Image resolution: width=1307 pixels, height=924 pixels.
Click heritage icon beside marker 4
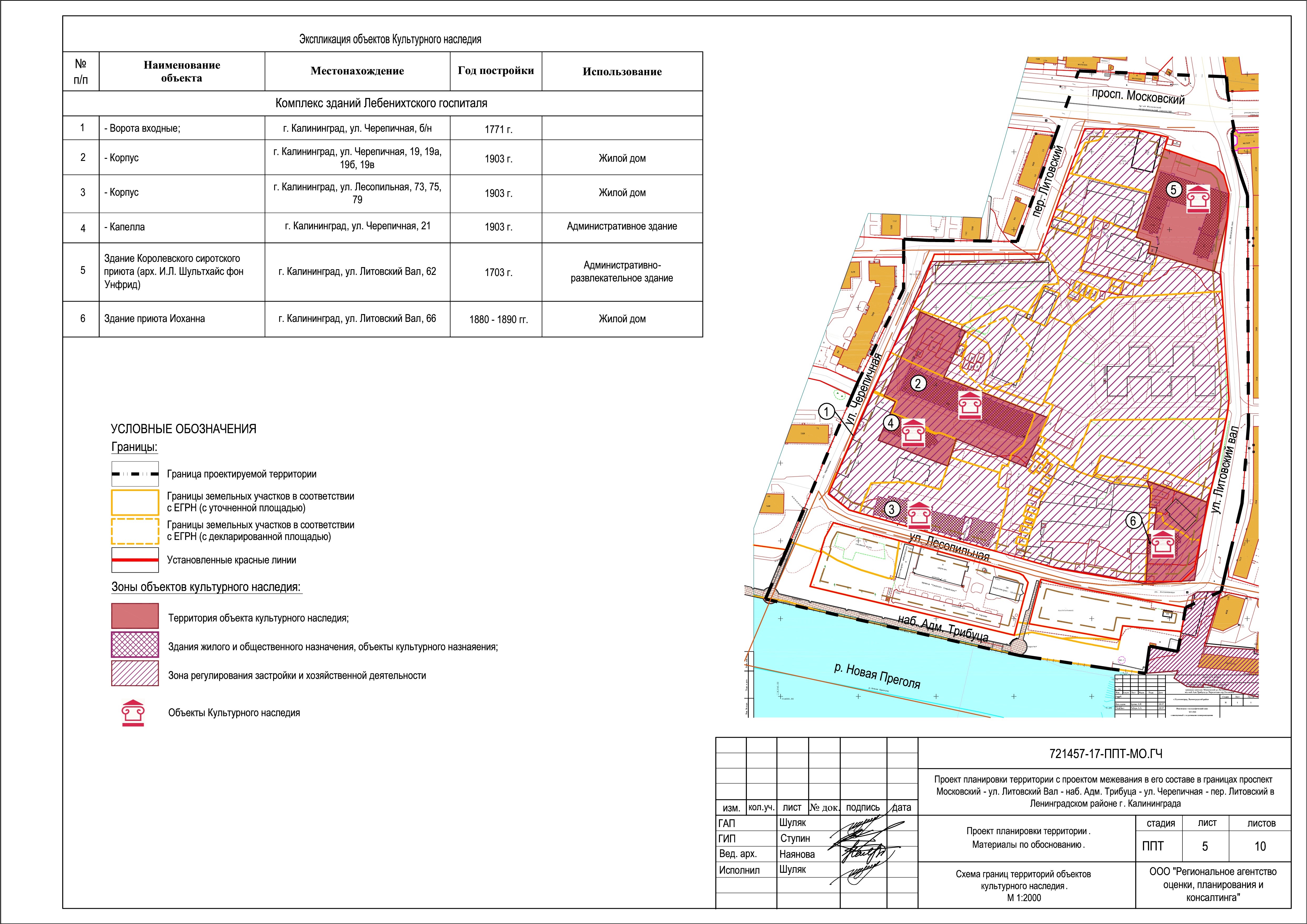(x=913, y=433)
